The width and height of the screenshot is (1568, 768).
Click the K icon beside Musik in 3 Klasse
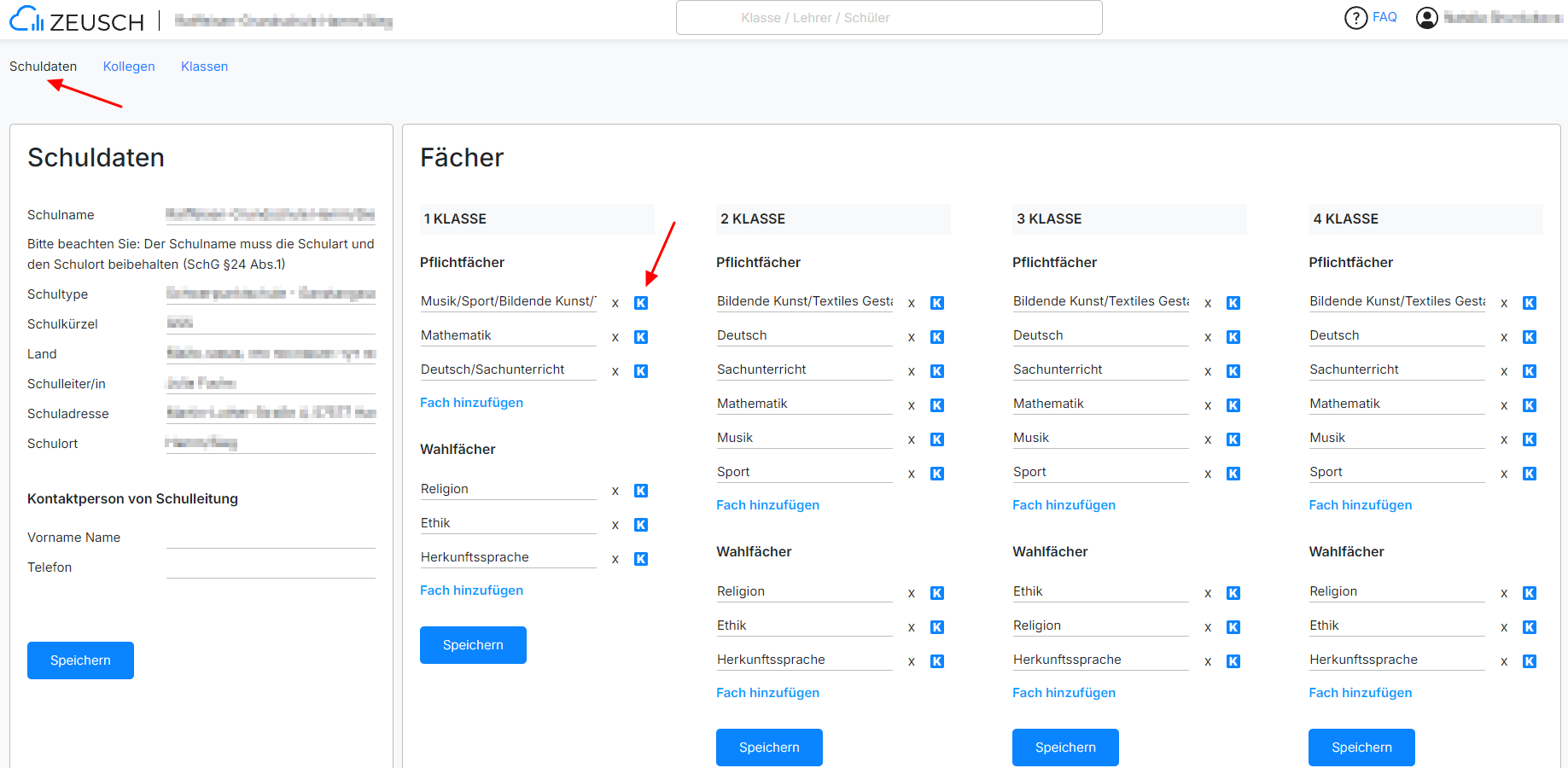(1233, 439)
